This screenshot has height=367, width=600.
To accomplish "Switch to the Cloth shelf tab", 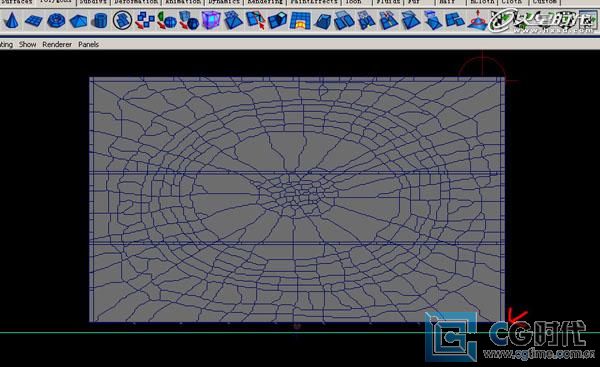I will (x=512, y=2).
